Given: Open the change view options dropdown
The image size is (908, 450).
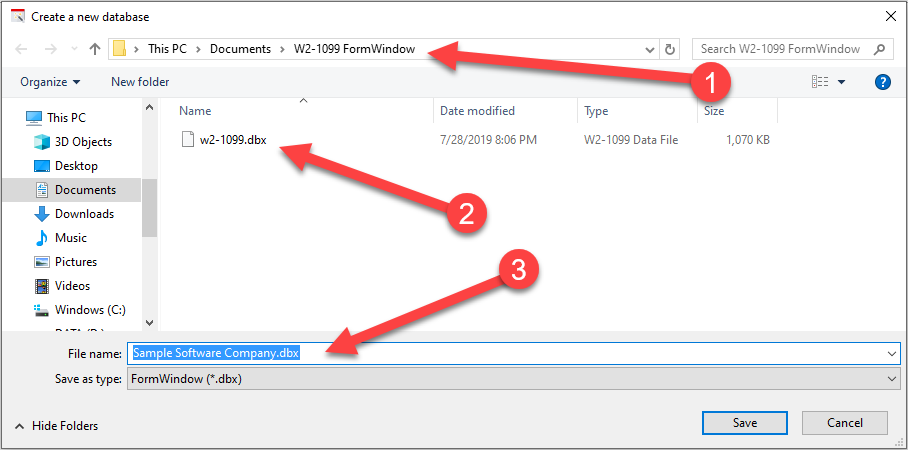Looking at the screenshot, I should click(841, 82).
